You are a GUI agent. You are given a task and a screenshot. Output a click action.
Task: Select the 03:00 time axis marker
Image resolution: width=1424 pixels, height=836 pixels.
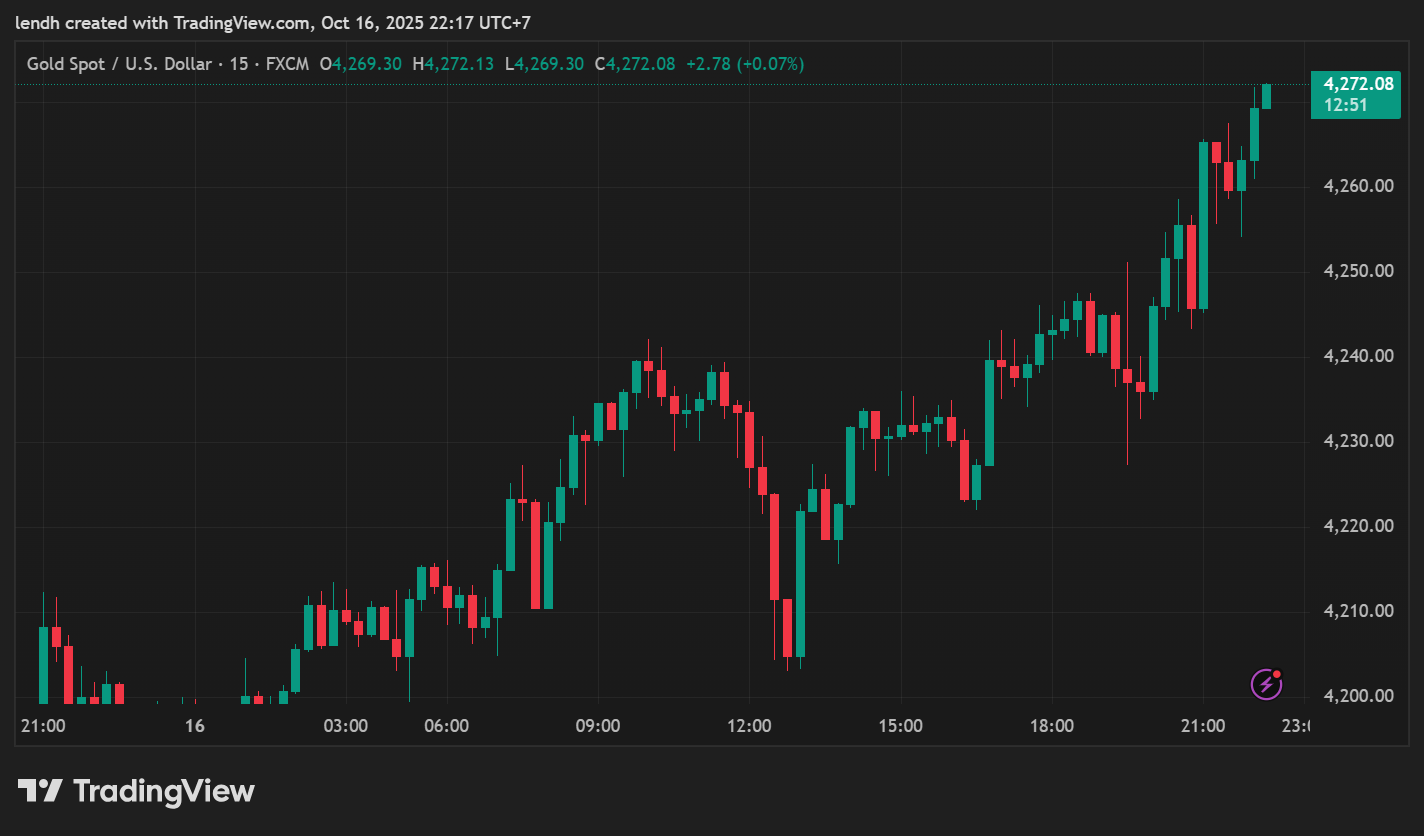click(346, 727)
